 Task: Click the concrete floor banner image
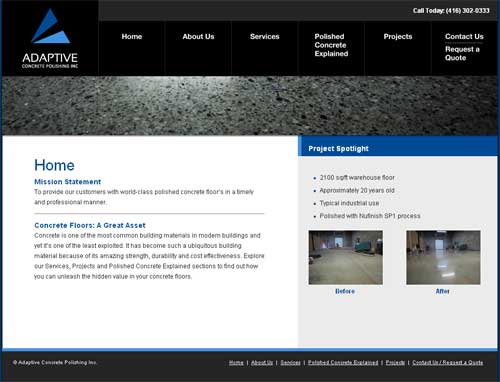250,106
